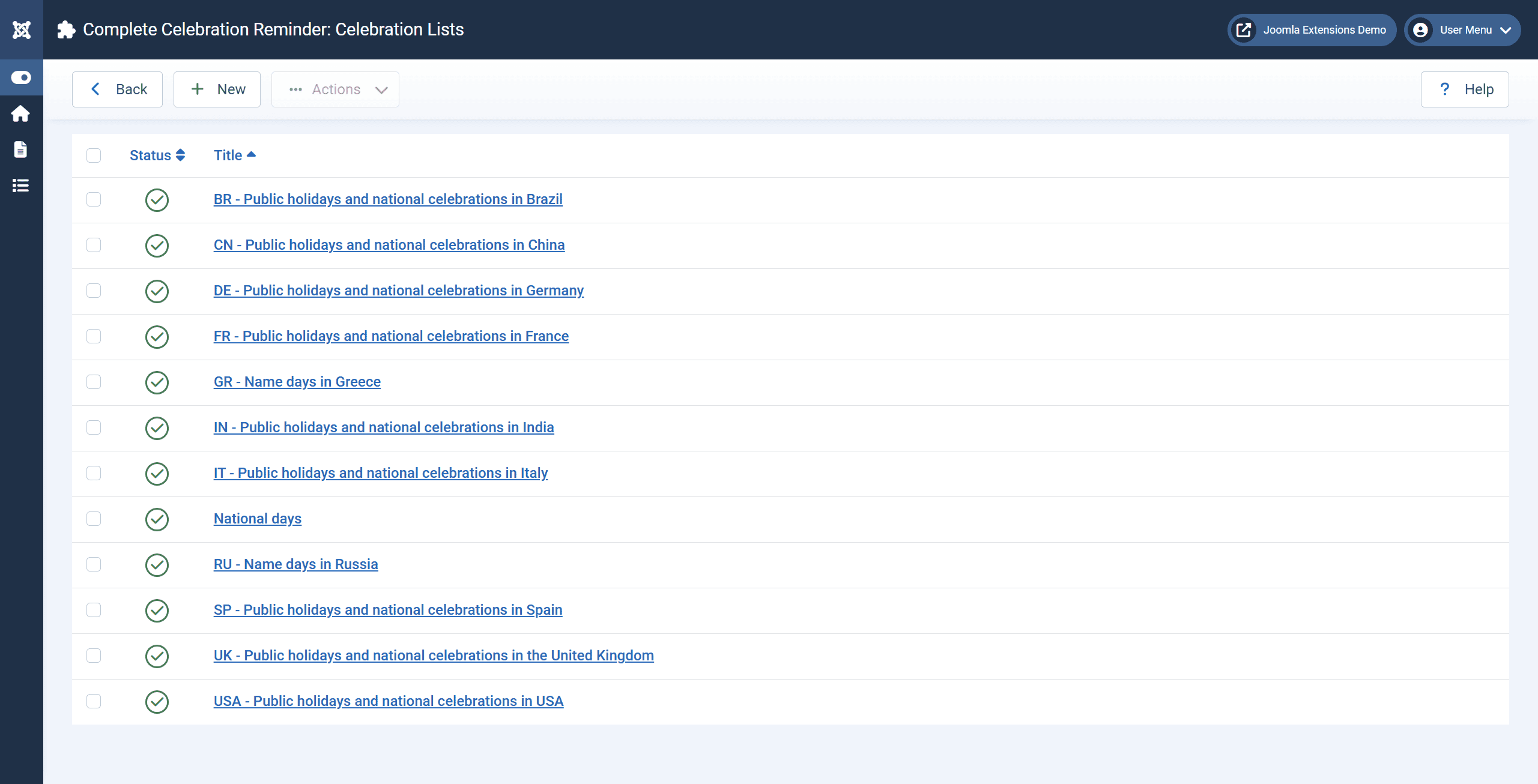Open Joomla Extensions Demo site link

pyautogui.click(x=1312, y=29)
